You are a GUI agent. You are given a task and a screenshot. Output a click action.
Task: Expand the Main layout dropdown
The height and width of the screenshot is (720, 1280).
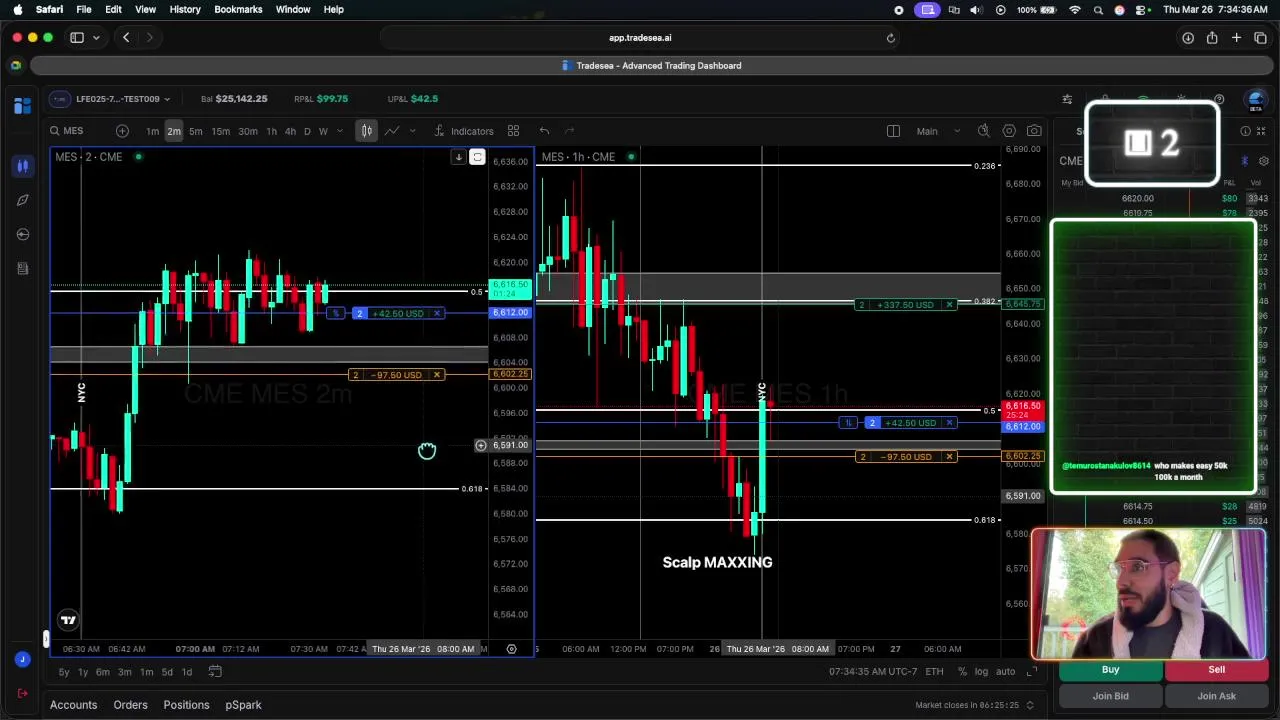tap(938, 131)
